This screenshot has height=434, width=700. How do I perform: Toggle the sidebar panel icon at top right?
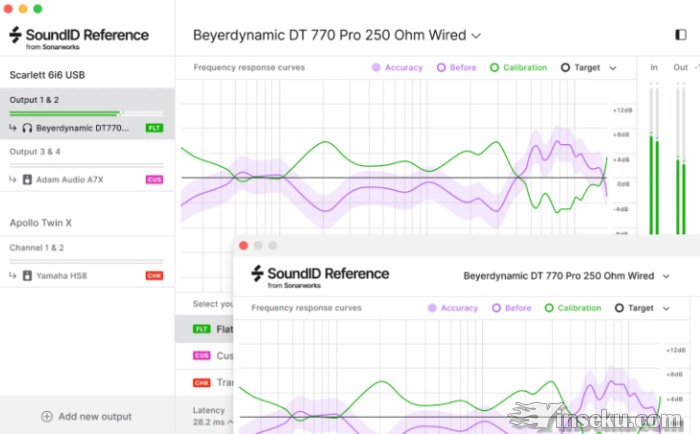click(x=681, y=35)
